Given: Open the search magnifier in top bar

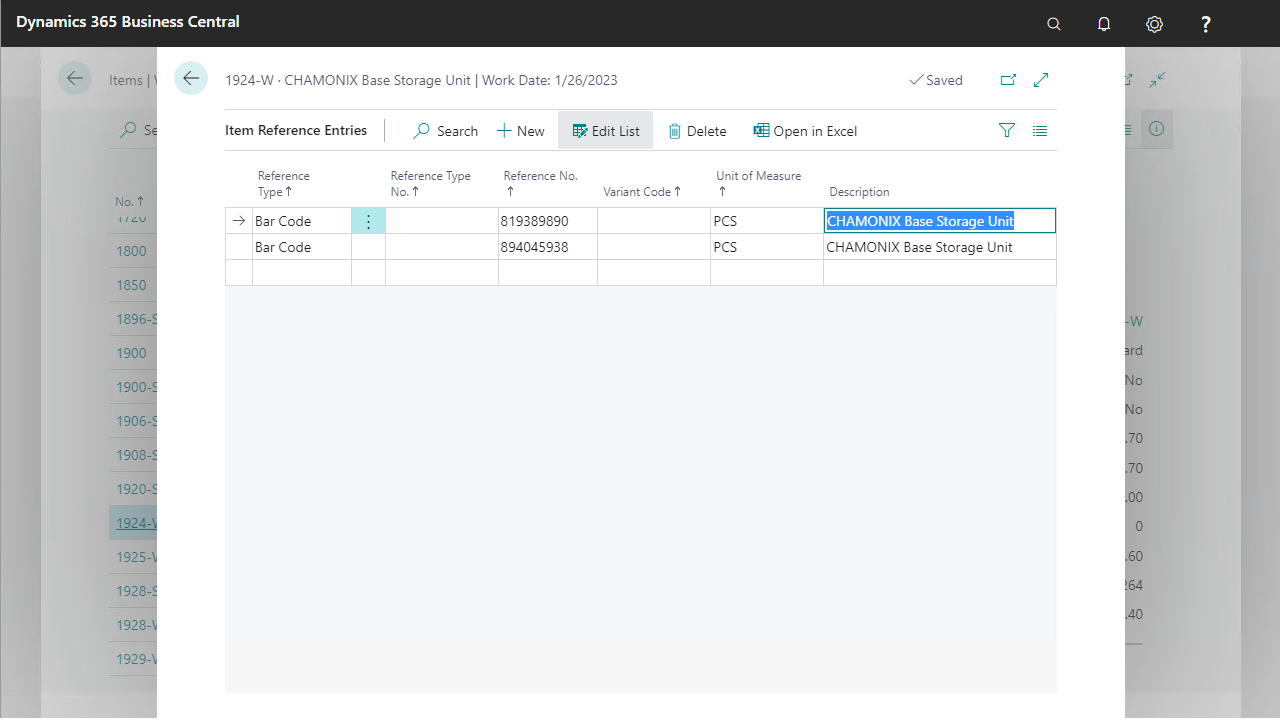Looking at the screenshot, I should pyautogui.click(x=1053, y=24).
